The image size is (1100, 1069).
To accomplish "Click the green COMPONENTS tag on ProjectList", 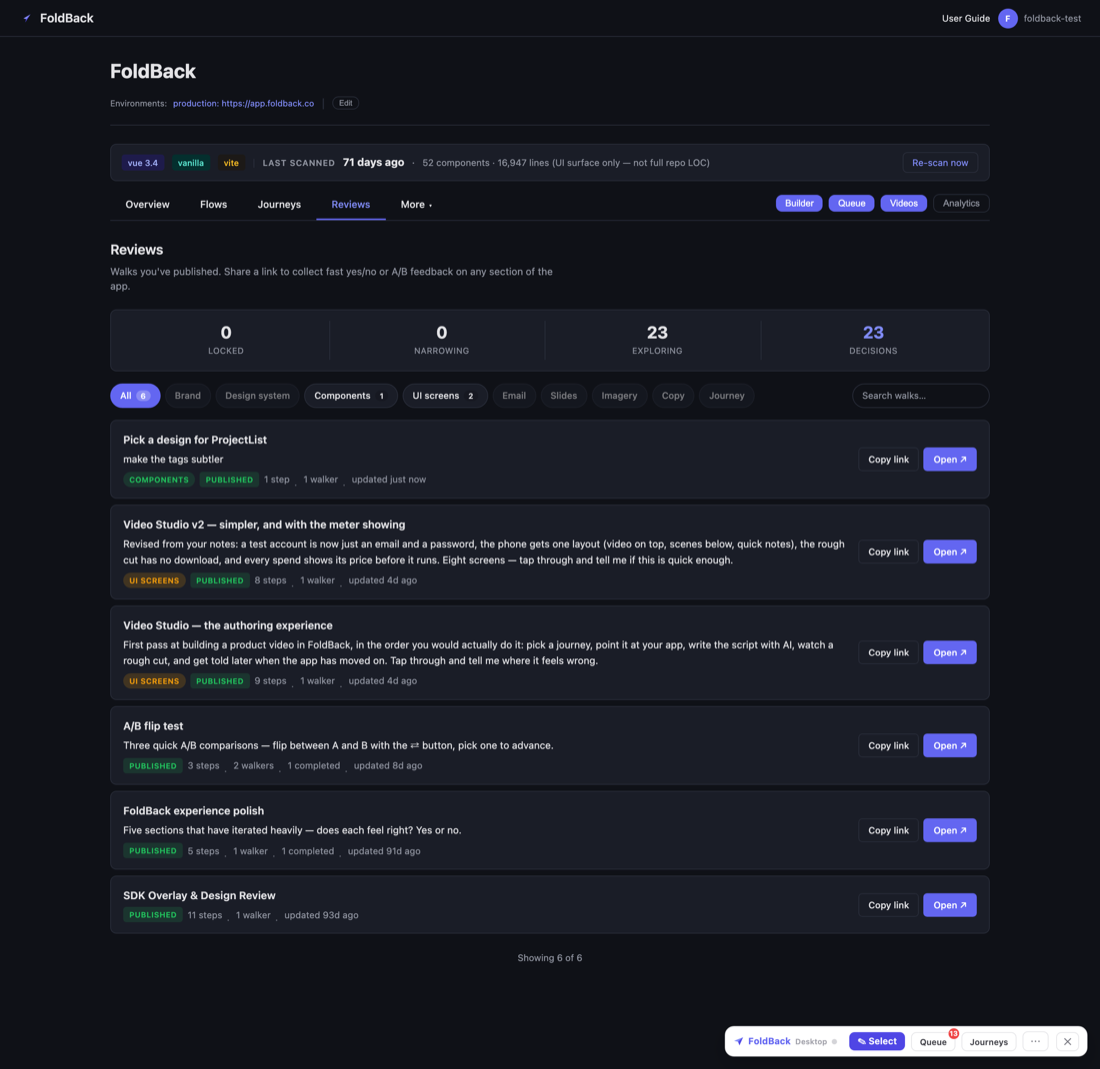I will 159,480.
